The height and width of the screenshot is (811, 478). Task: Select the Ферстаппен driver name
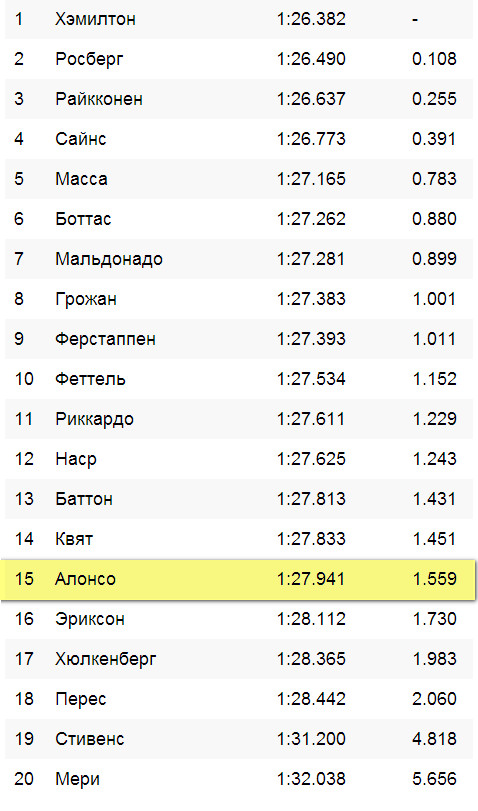[x=106, y=339]
